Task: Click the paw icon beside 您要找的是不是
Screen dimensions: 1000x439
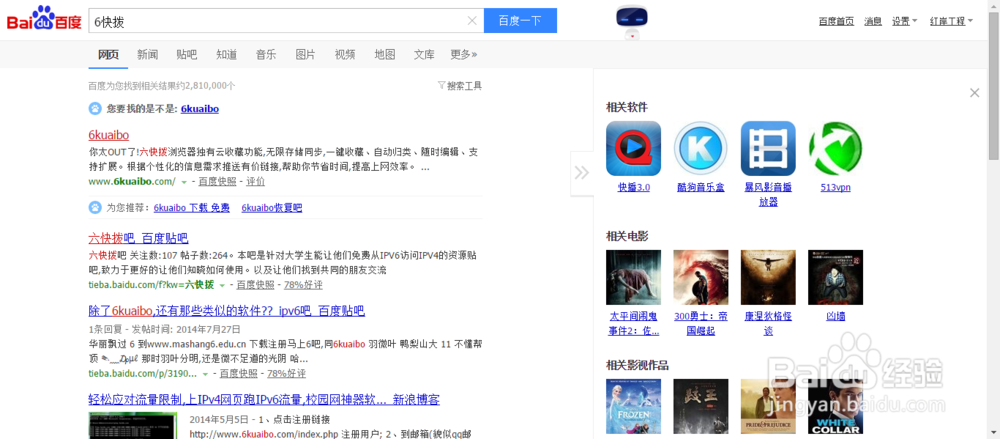Action: click(94, 108)
